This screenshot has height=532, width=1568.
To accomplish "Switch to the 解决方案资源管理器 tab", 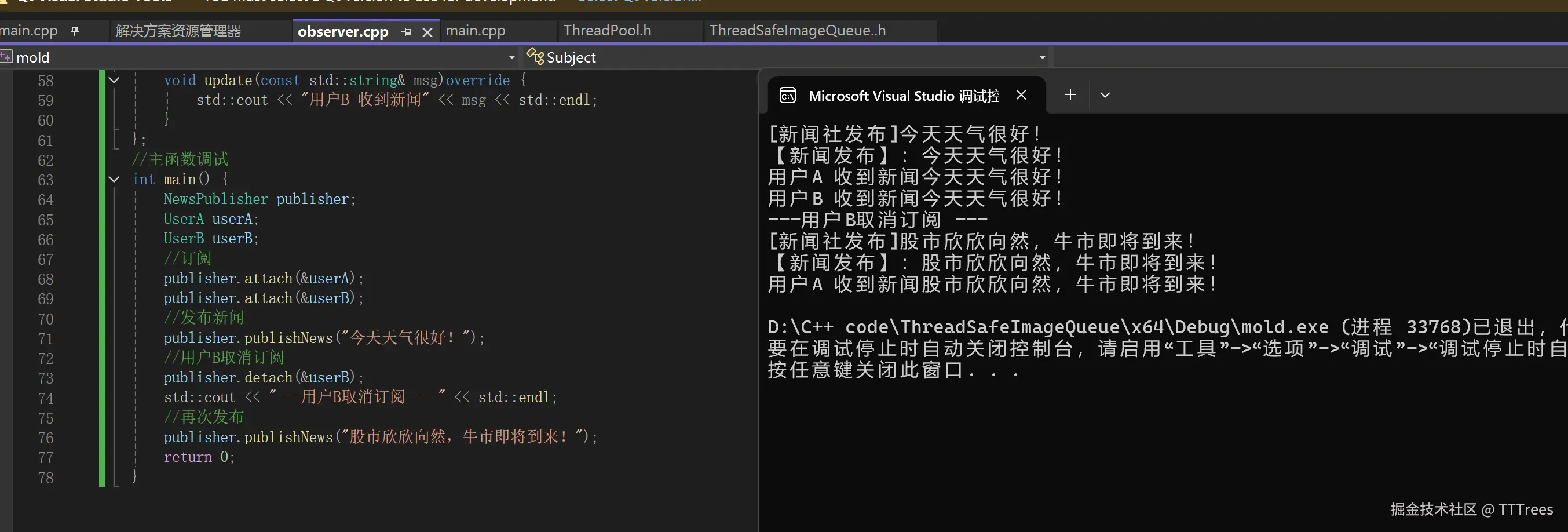I will coord(178,31).
